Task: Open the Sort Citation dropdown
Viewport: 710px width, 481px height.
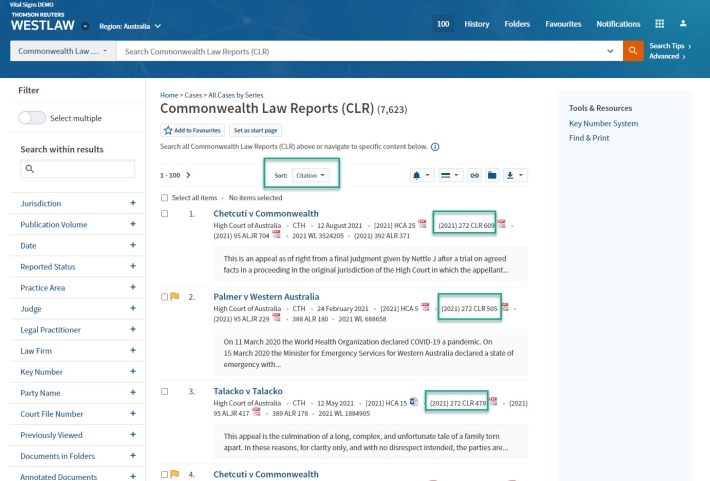Action: (311, 175)
